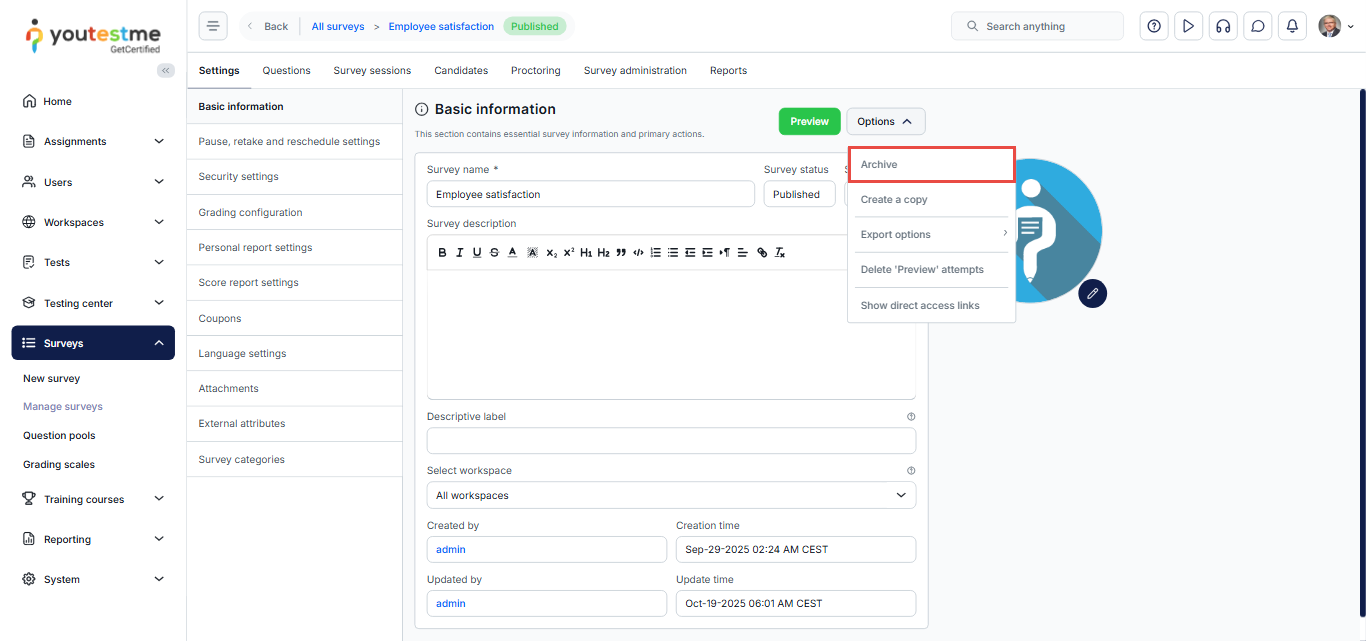Open notifications bell icon
The image size is (1366, 641).
coord(1292,26)
